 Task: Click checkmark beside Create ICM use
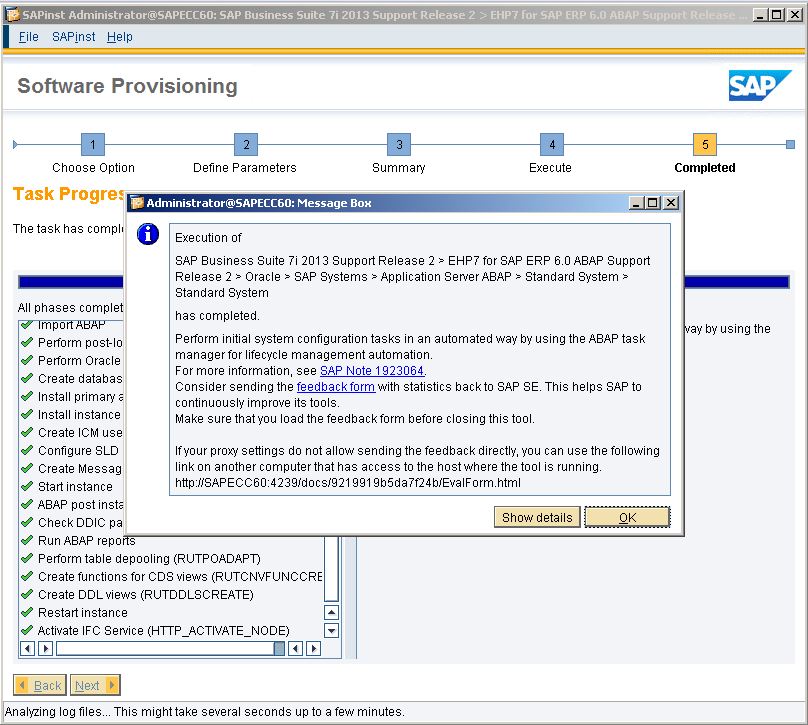pyautogui.click(x=27, y=432)
